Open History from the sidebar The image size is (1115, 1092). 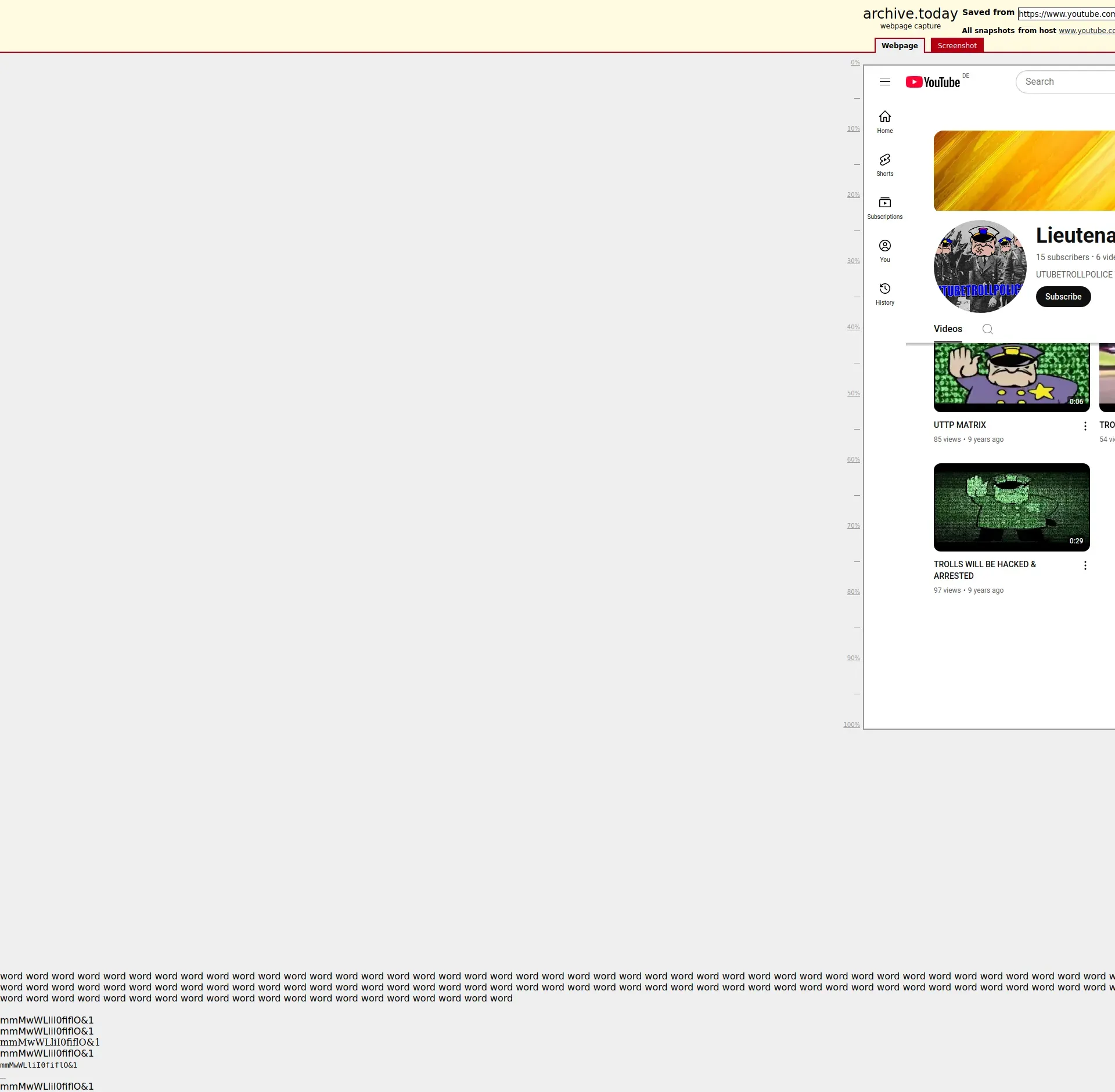884,293
